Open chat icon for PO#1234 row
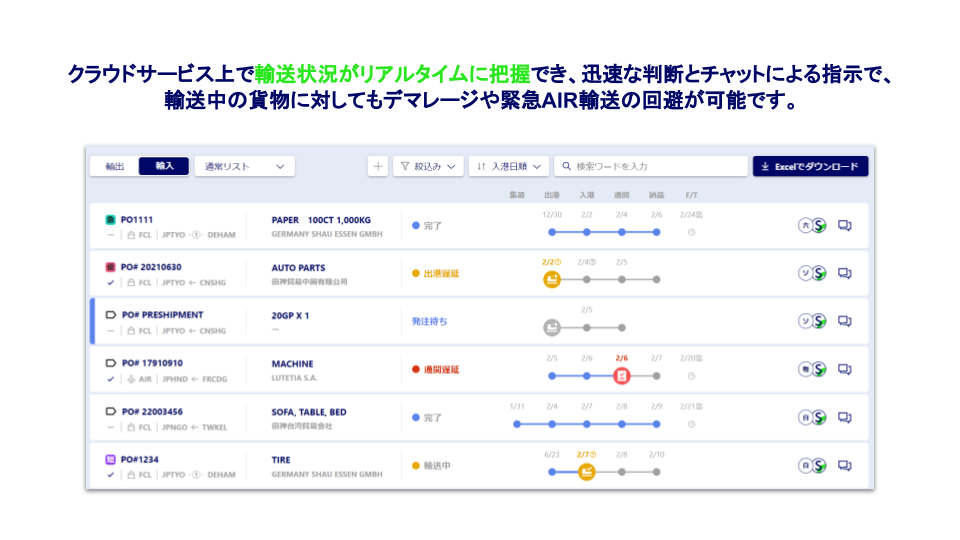The image size is (960, 540). [844, 466]
